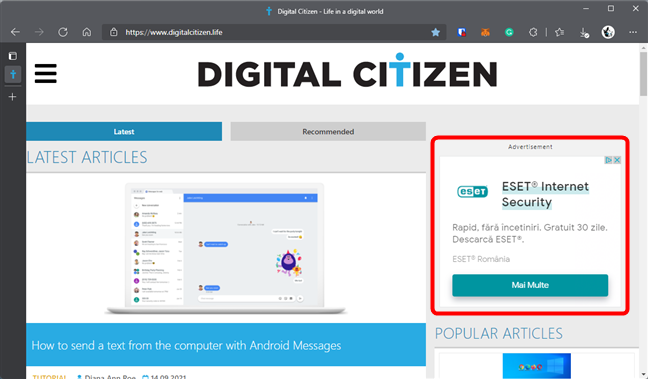Maximize the browser window
This screenshot has width=648, height=379.
(x=610, y=9)
